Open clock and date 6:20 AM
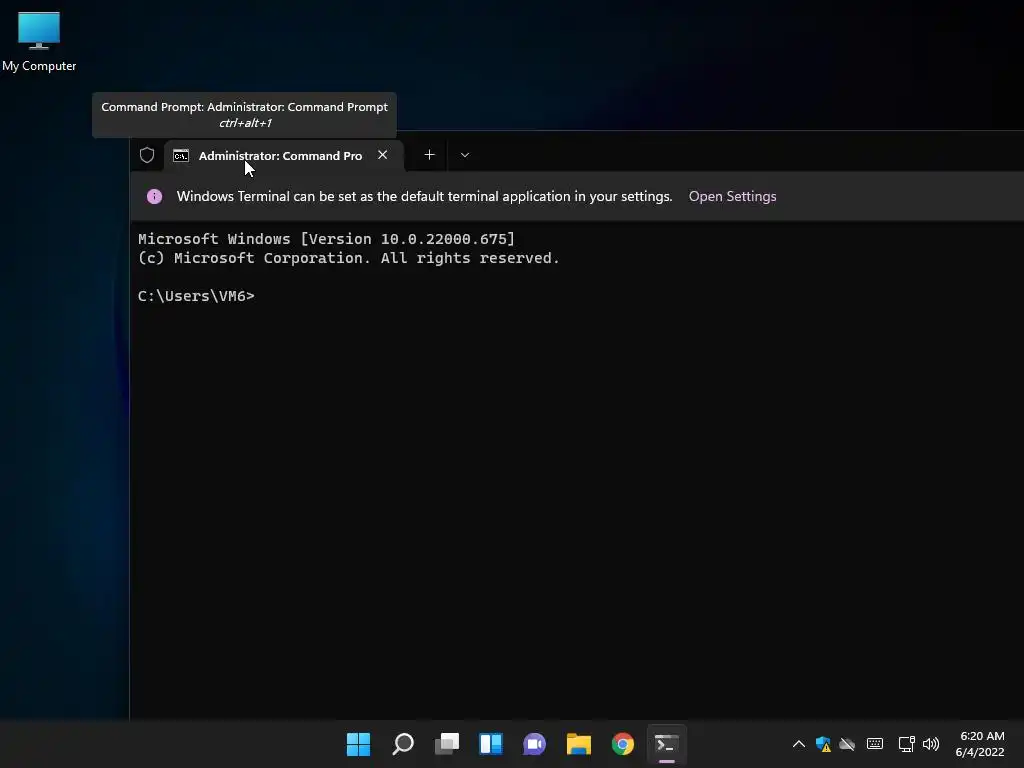The width and height of the screenshot is (1024, 768). (980, 744)
